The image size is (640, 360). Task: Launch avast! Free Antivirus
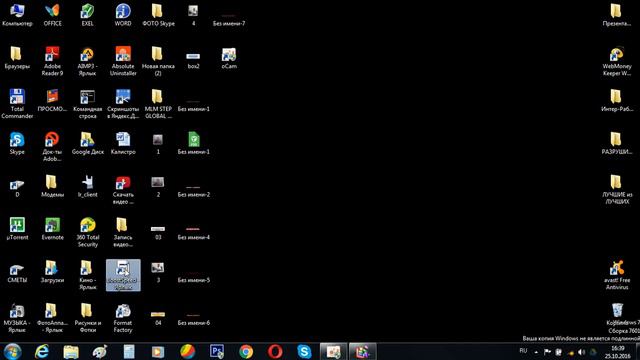[617, 276]
